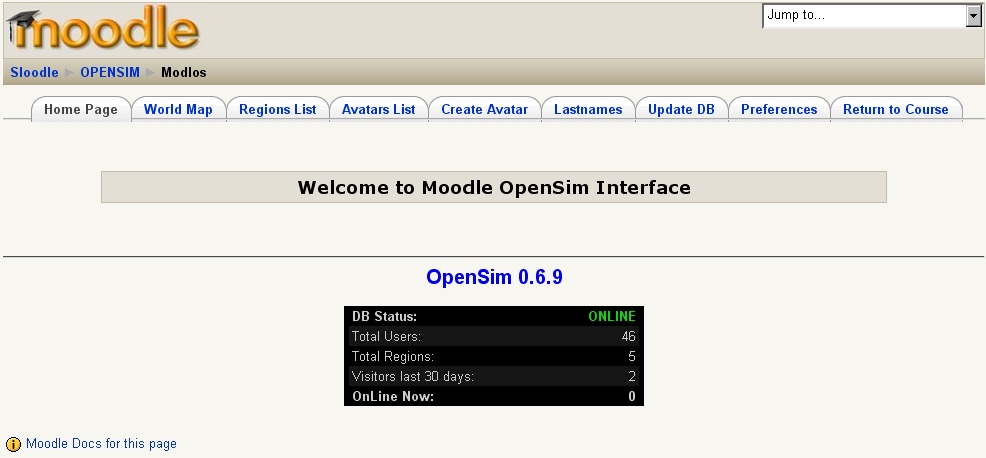Click inside the Jump to combo box
The image size is (986, 458).
(863, 16)
